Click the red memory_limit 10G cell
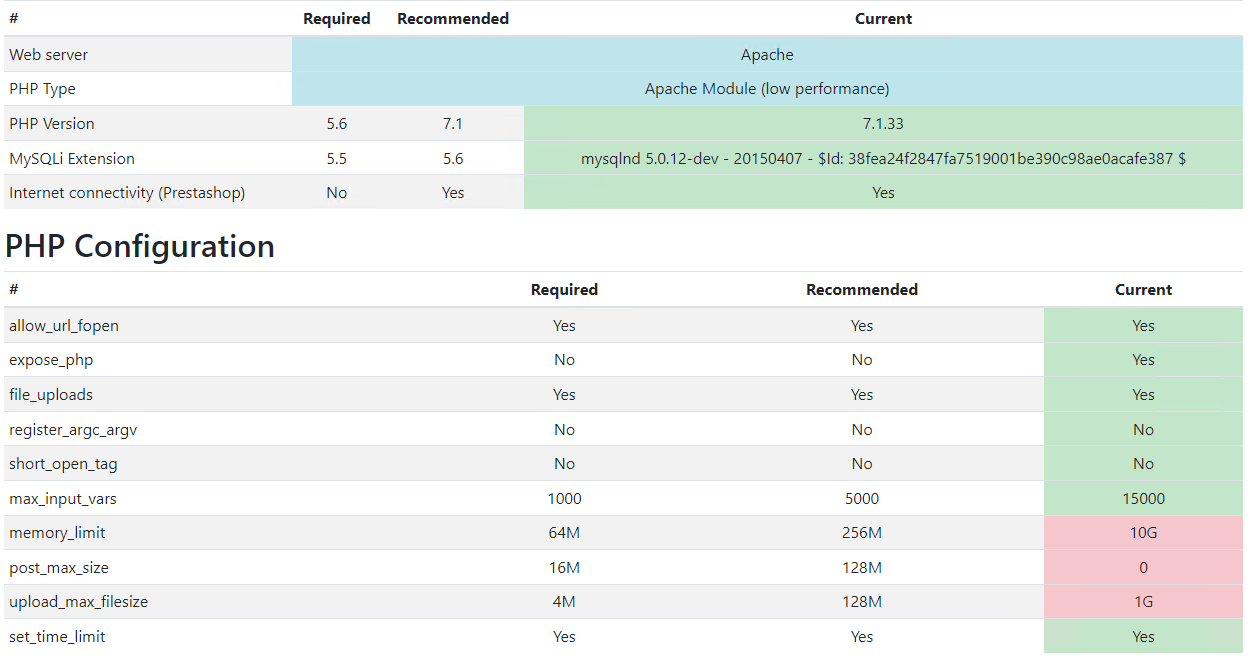 (x=1143, y=533)
